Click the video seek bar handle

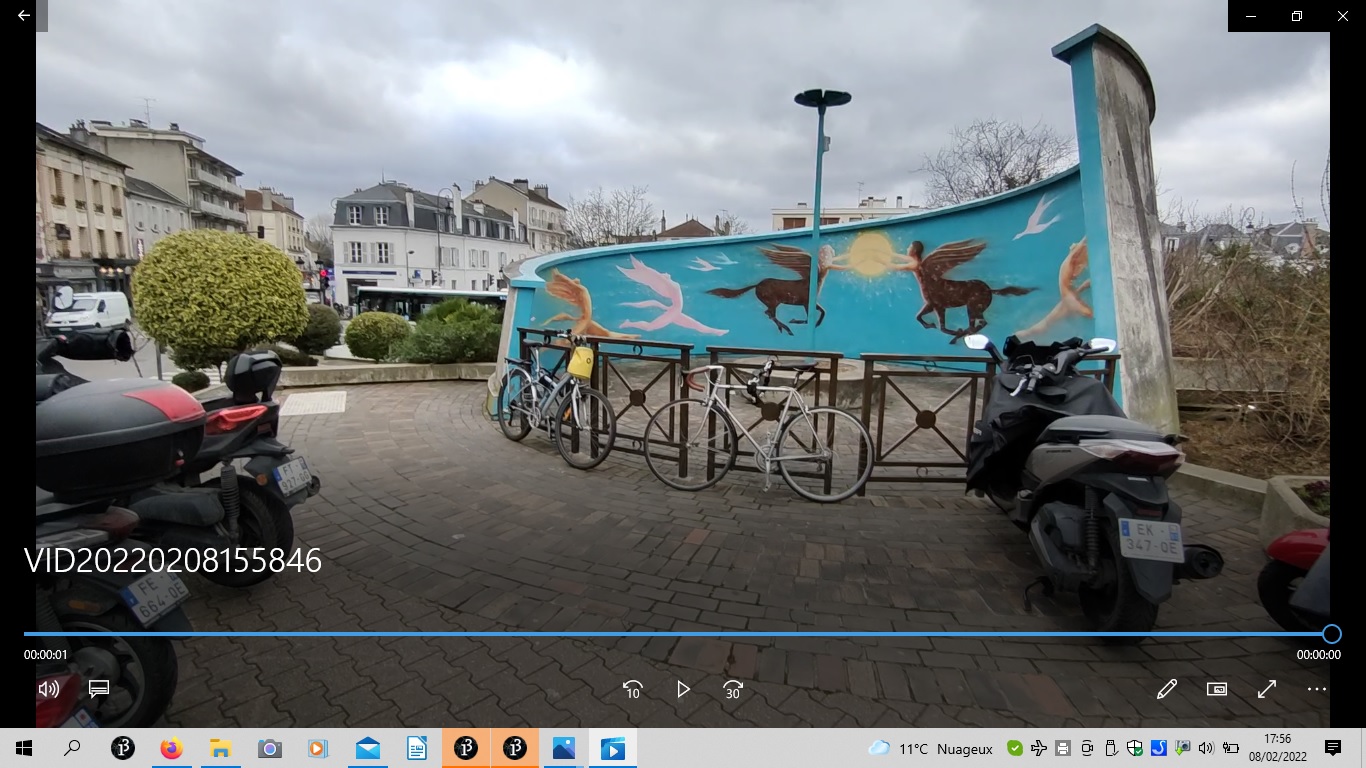(x=1331, y=634)
